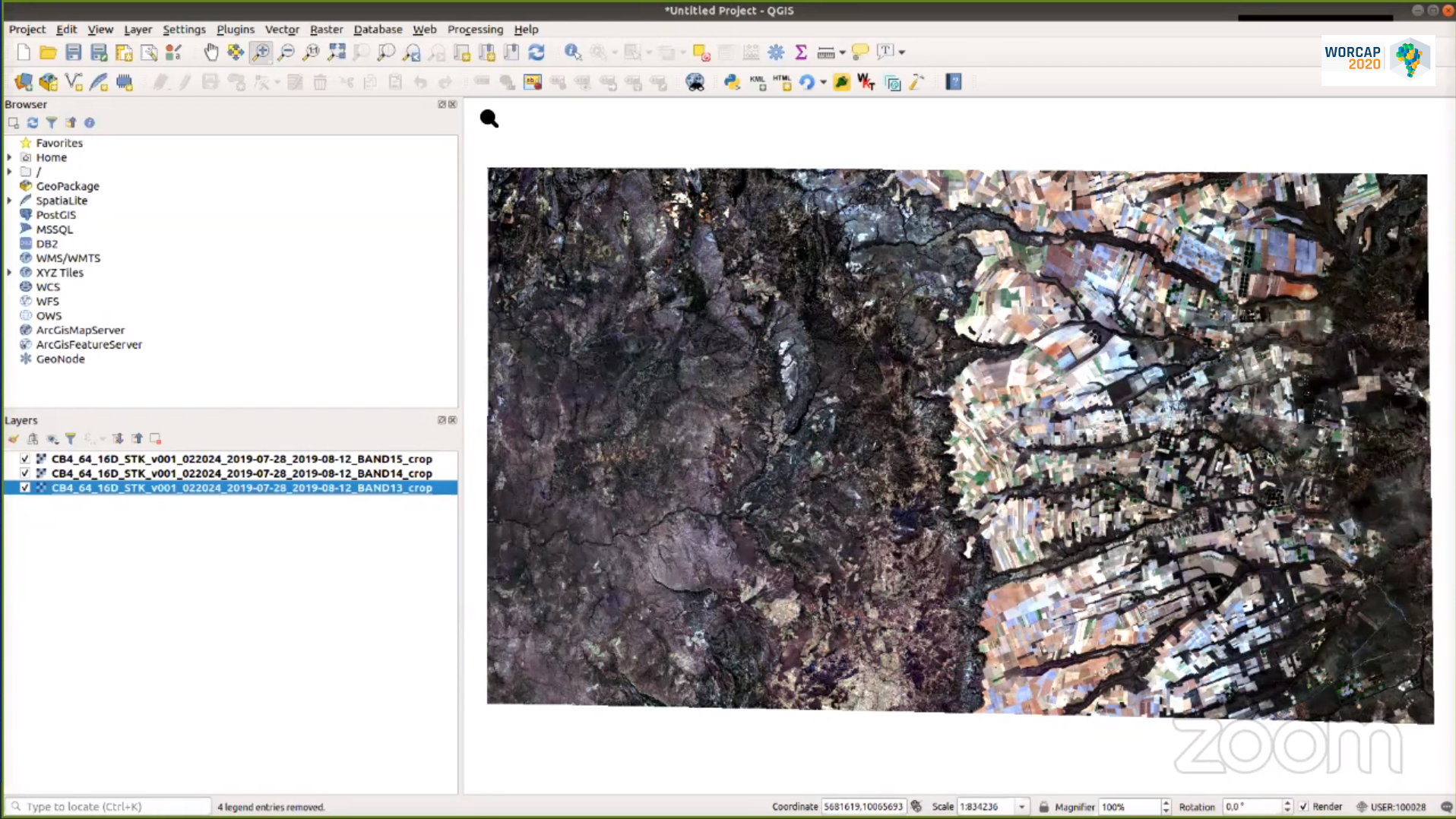Select the Identify Features tool
Viewport: 1456px width, 819px height.
coord(572,52)
